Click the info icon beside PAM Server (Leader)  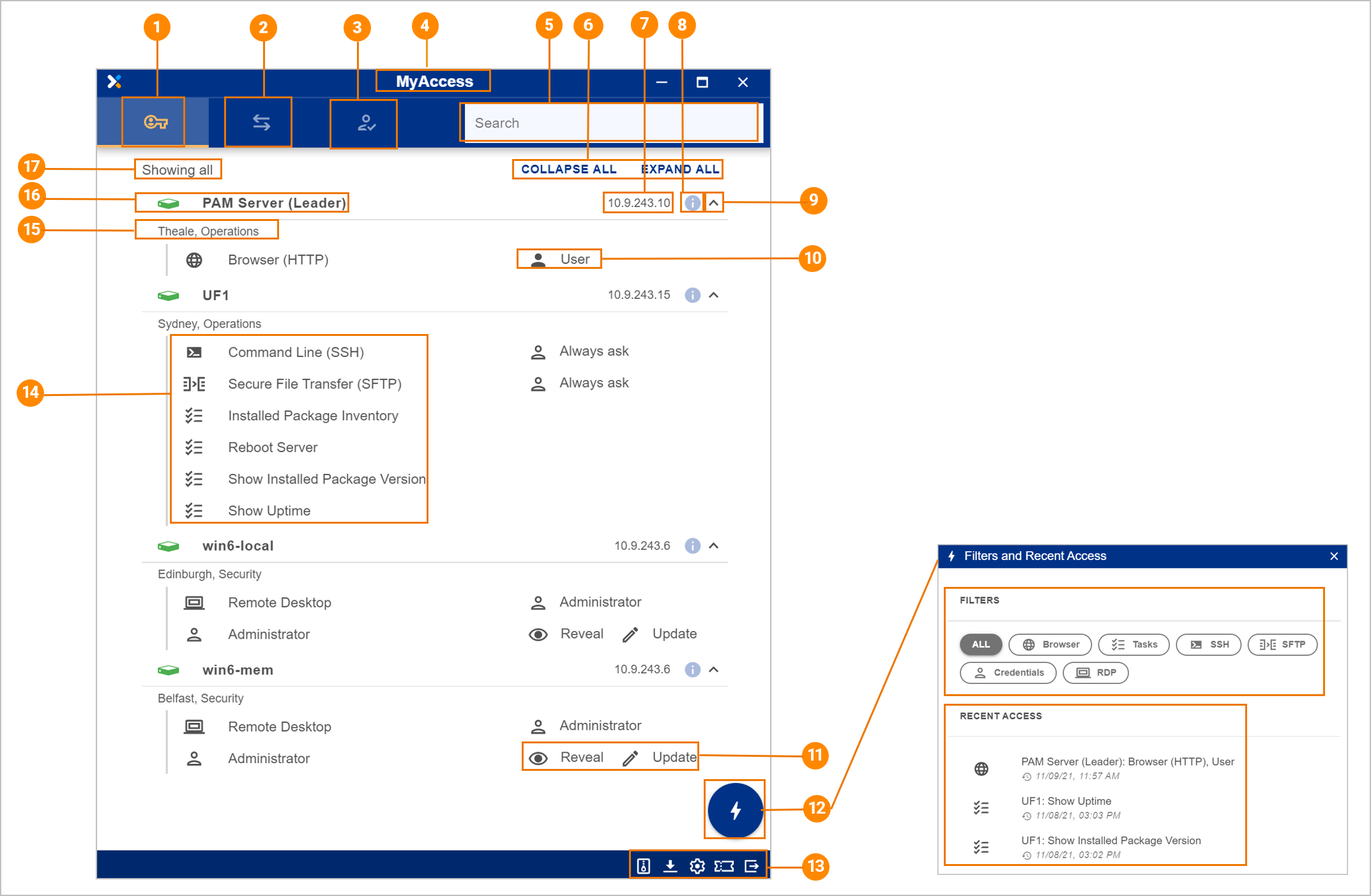pyautogui.click(x=692, y=202)
